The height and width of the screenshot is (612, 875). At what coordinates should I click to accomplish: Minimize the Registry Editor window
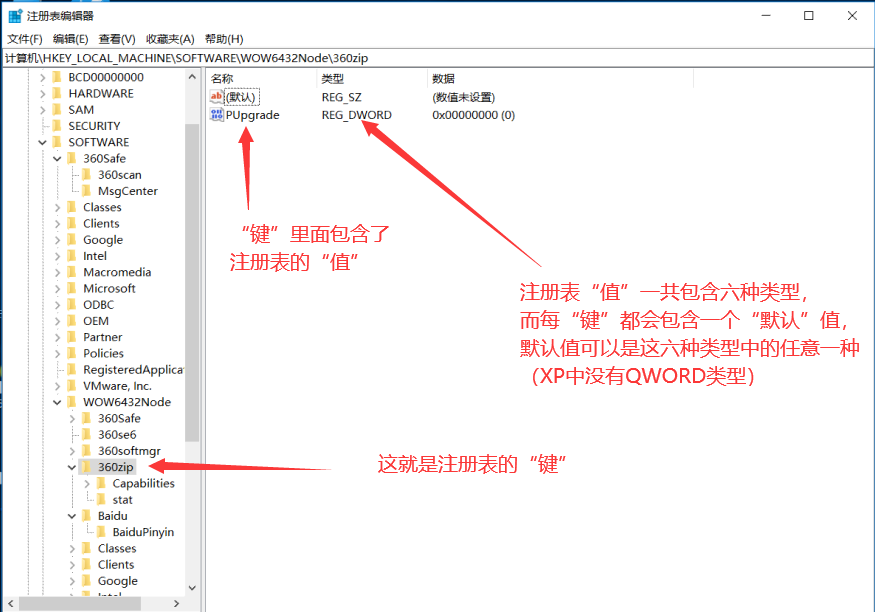766,16
